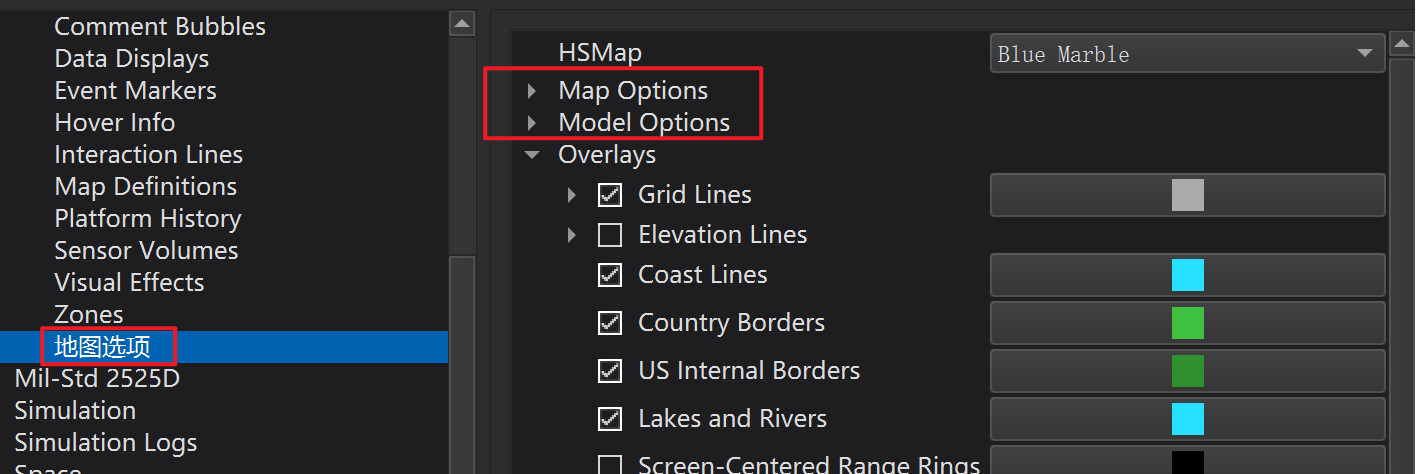Screen dimensions: 1416x474
Task: Select Map Definitions in preferences list
Action: 145,187
